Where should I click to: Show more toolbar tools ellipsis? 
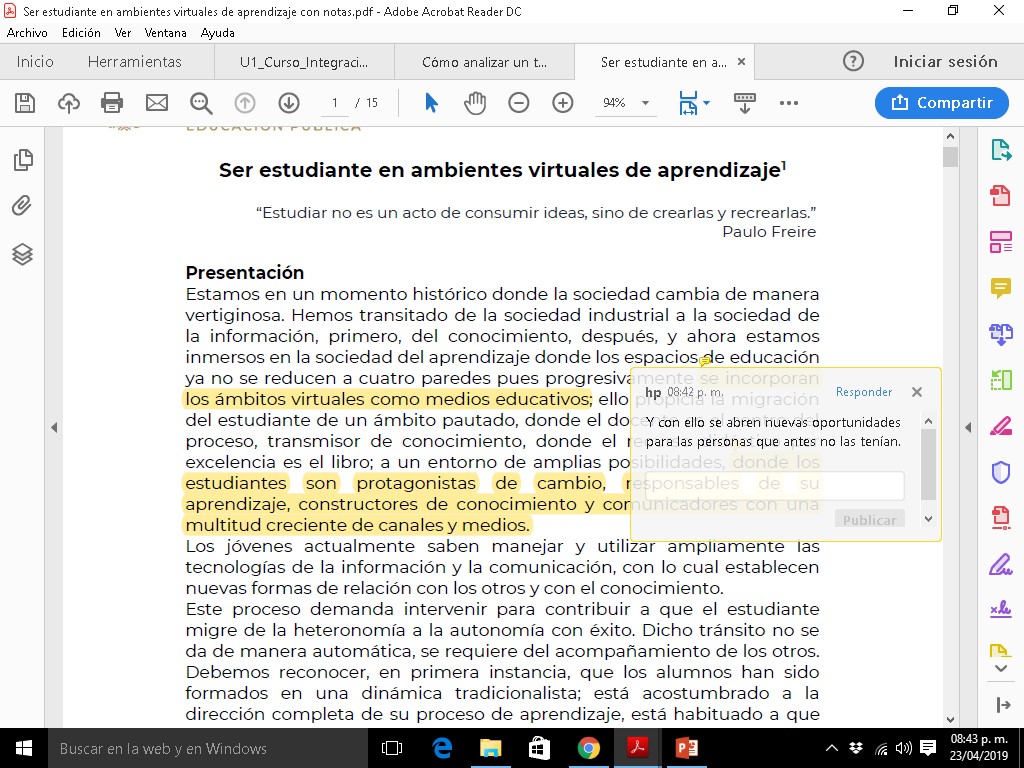pyautogui.click(x=788, y=103)
